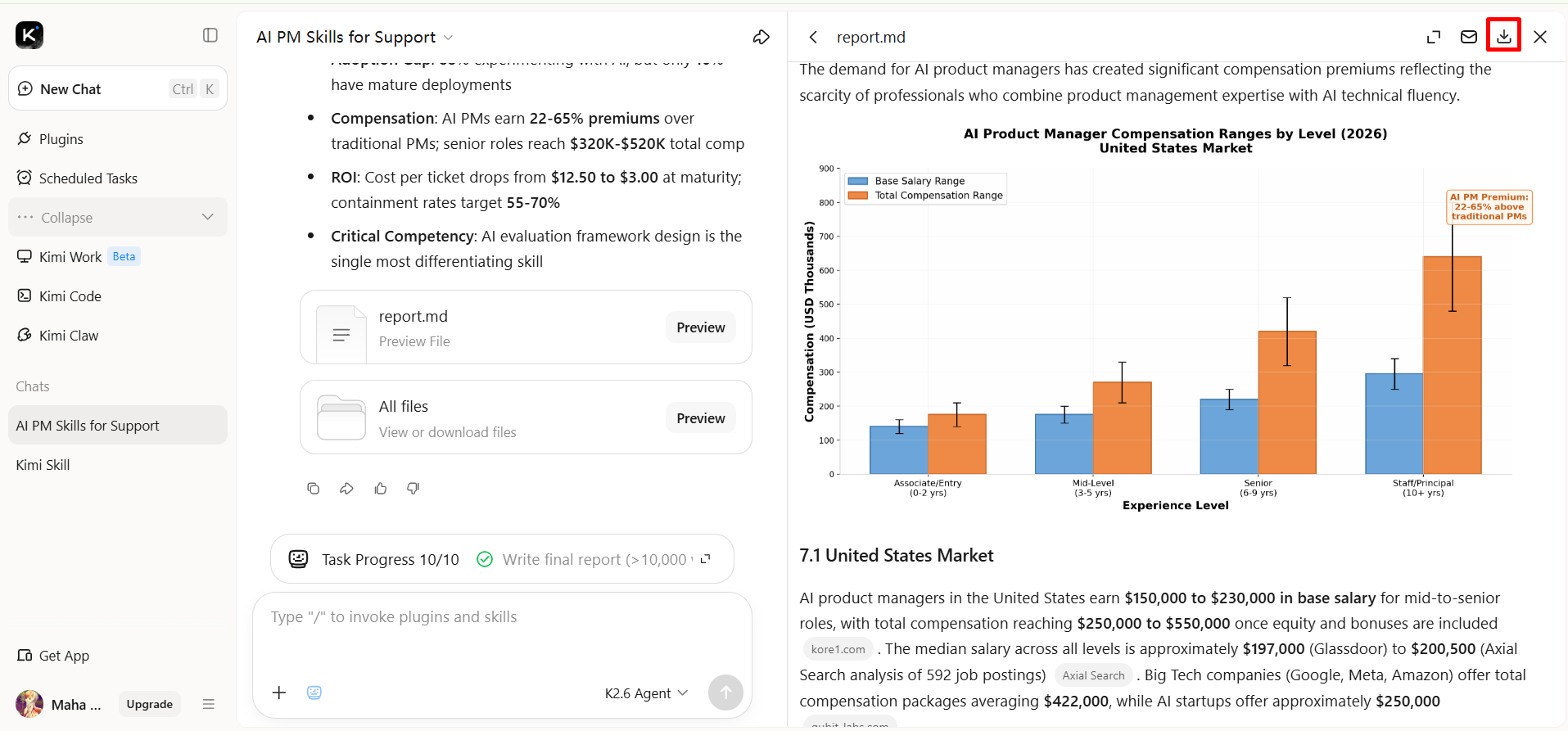Click the message input field
The image size is (1568, 731).
(502, 634)
